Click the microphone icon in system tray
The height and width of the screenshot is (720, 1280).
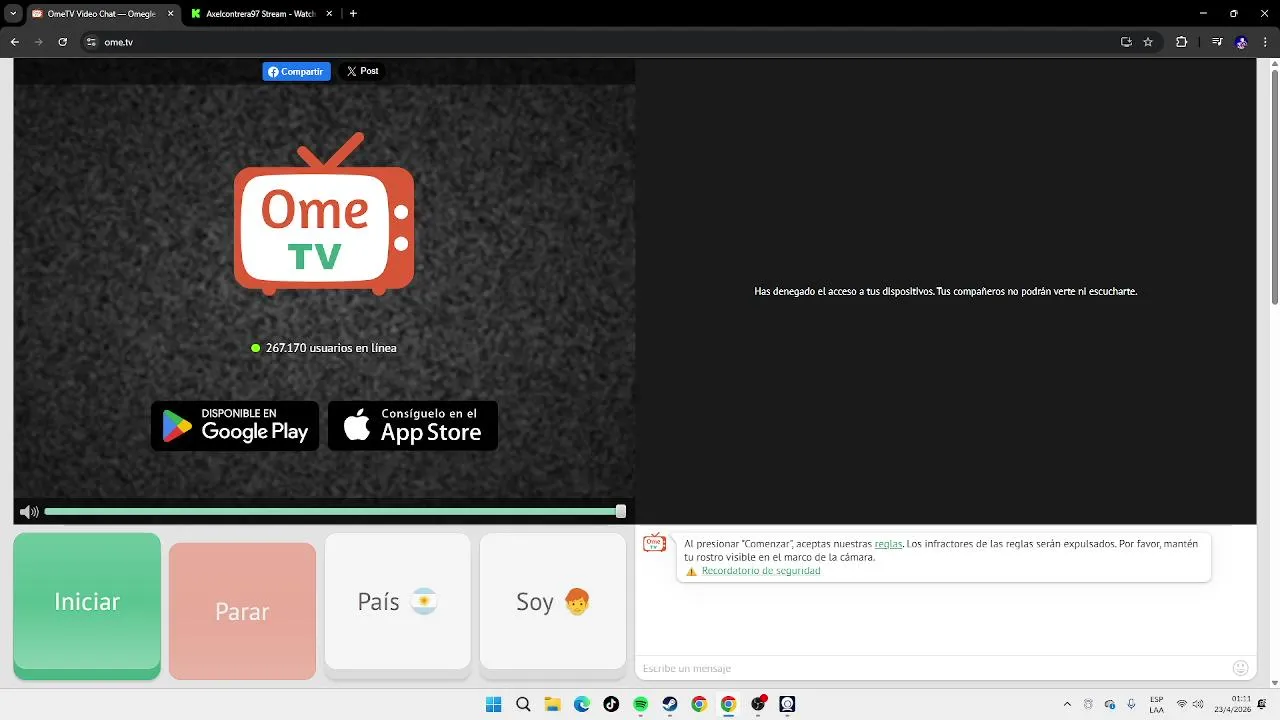point(1131,705)
